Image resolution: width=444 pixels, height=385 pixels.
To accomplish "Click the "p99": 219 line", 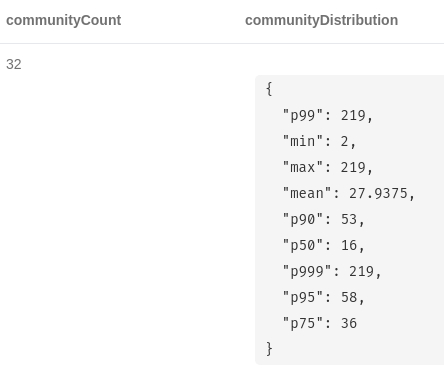I will coord(327,116).
